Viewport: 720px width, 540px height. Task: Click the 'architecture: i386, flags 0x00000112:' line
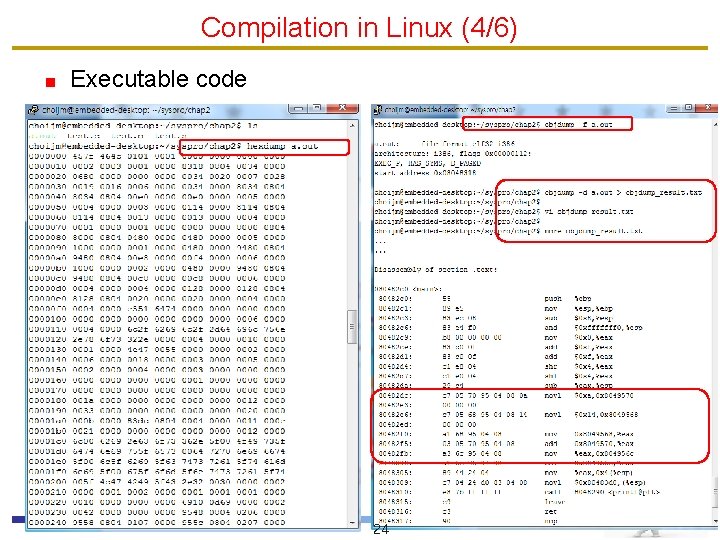(x=453, y=153)
